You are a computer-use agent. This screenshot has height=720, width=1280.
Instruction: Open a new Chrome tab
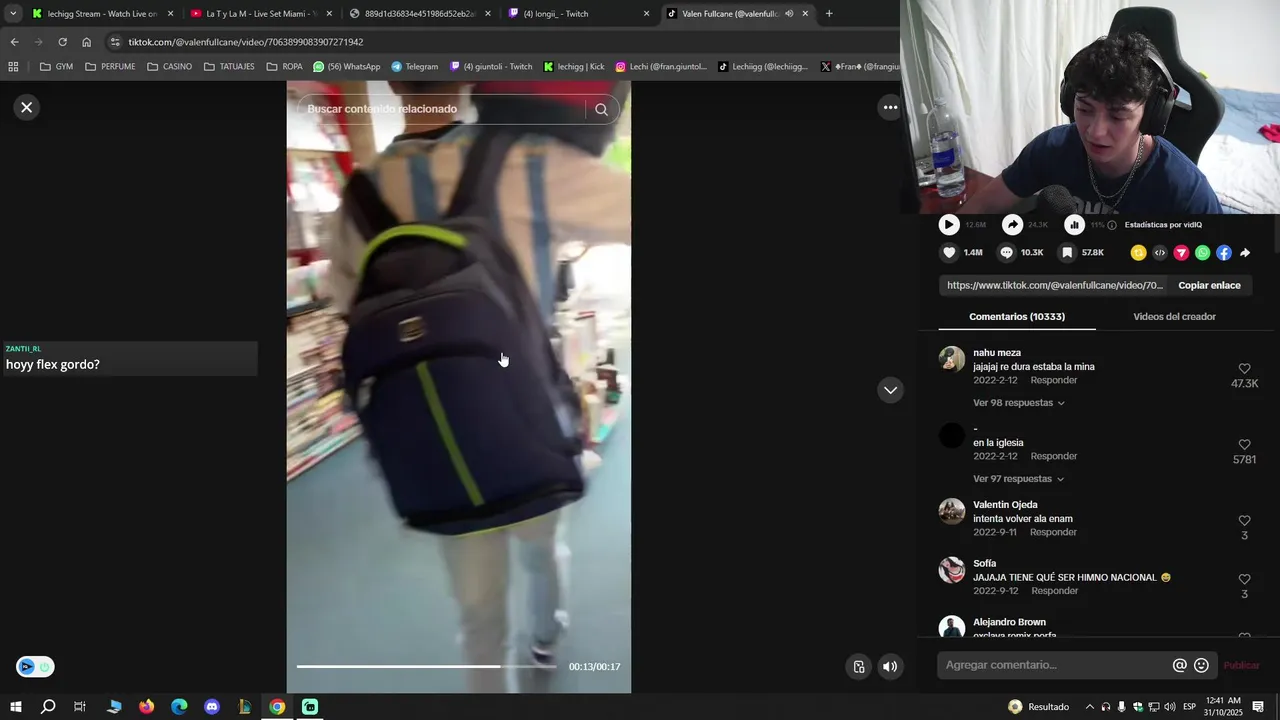click(829, 14)
